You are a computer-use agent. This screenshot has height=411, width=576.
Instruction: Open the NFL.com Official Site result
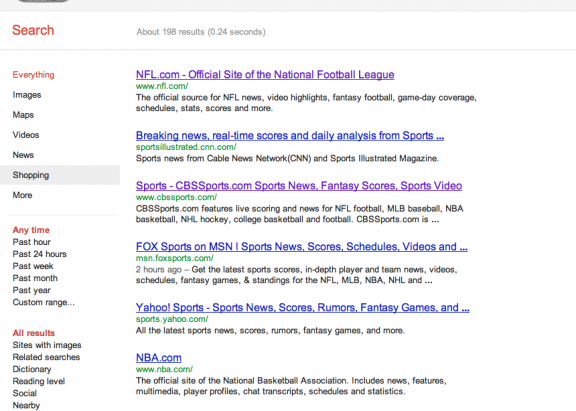tap(265, 75)
